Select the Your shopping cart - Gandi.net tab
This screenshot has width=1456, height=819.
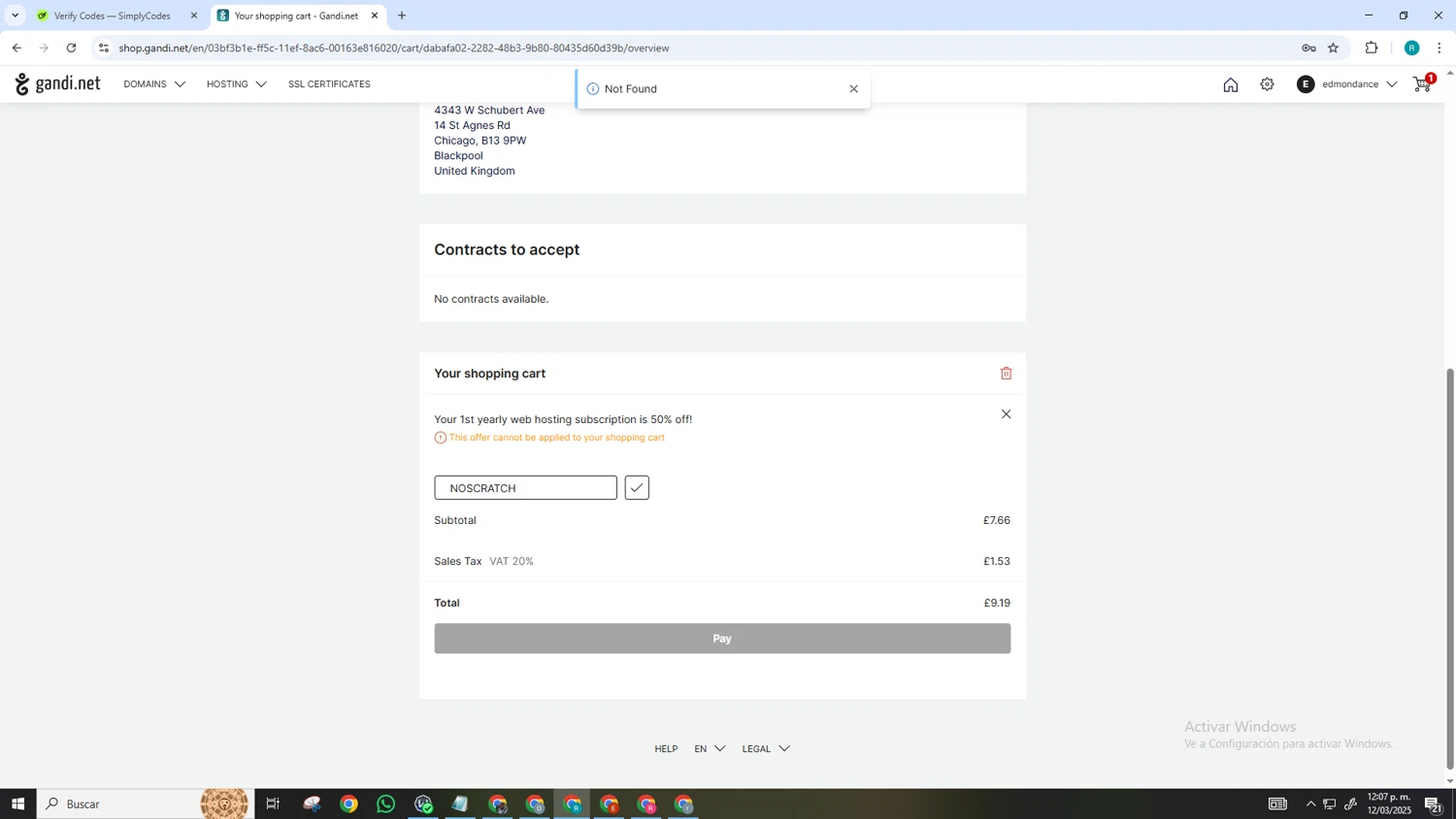click(x=296, y=16)
